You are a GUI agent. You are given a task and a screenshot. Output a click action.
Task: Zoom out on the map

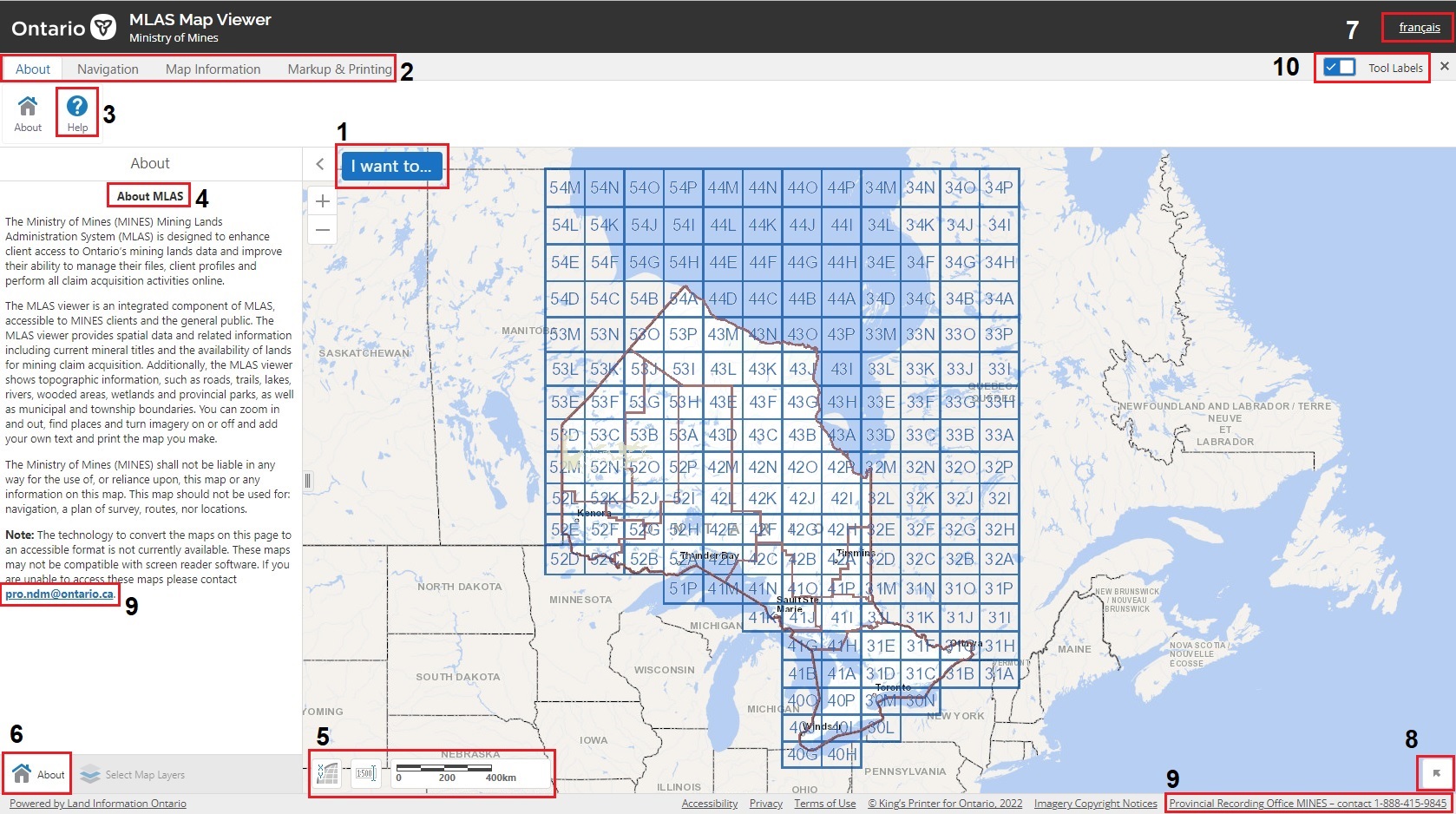pyautogui.click(x=323, y=230)
